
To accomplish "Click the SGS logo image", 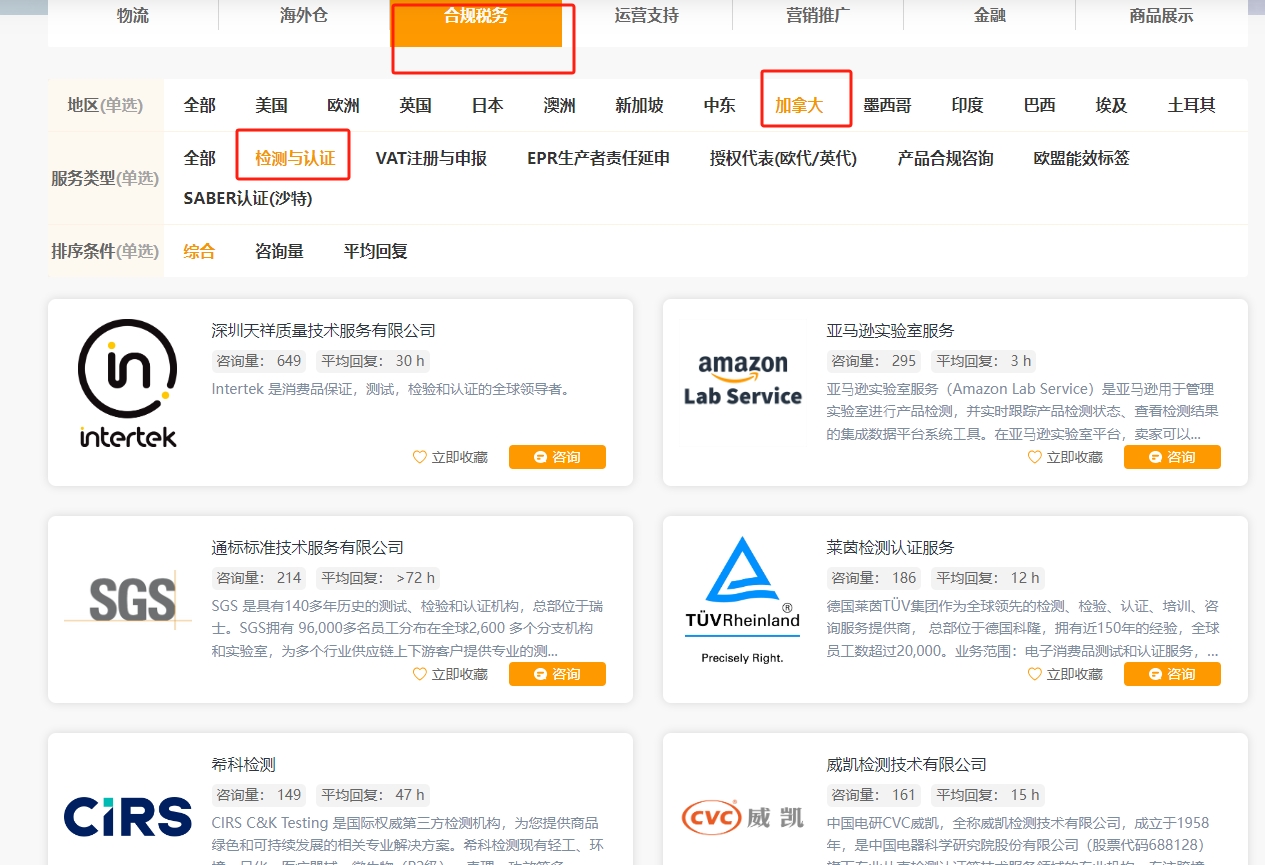I will (x=128, y=600).
